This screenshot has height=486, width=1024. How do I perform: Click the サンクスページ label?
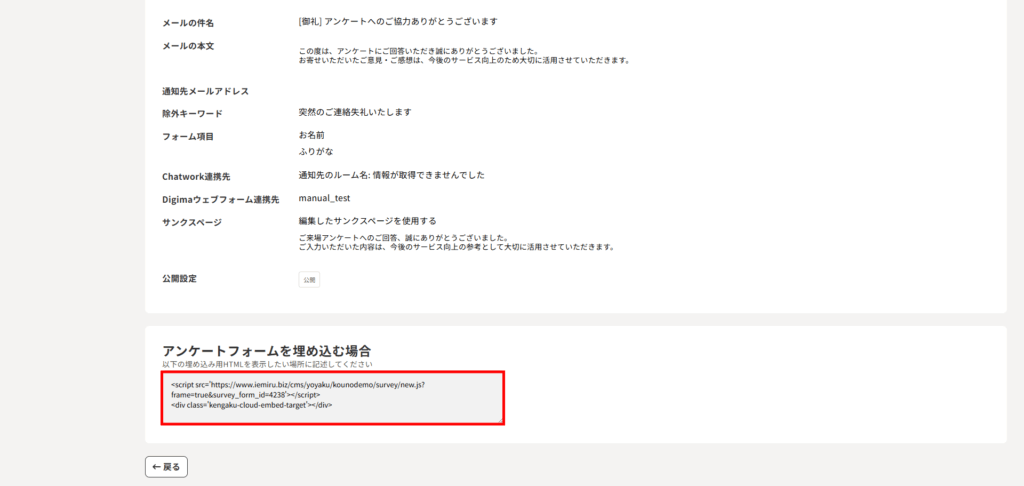point(192,223)
